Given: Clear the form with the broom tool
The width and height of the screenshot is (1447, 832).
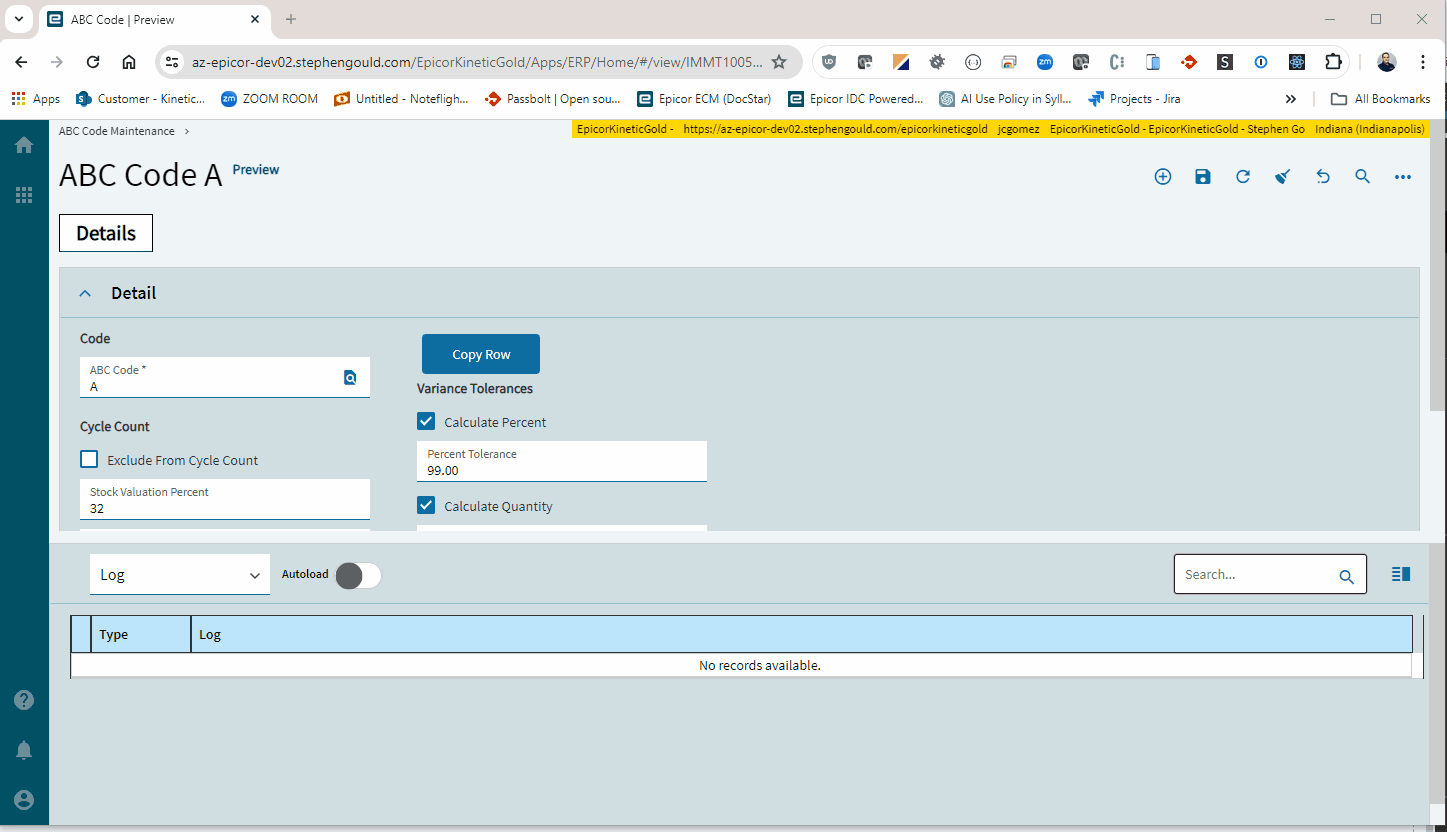Looking at the screenshot, I should pyautogui.click(x=1283, y=176).
